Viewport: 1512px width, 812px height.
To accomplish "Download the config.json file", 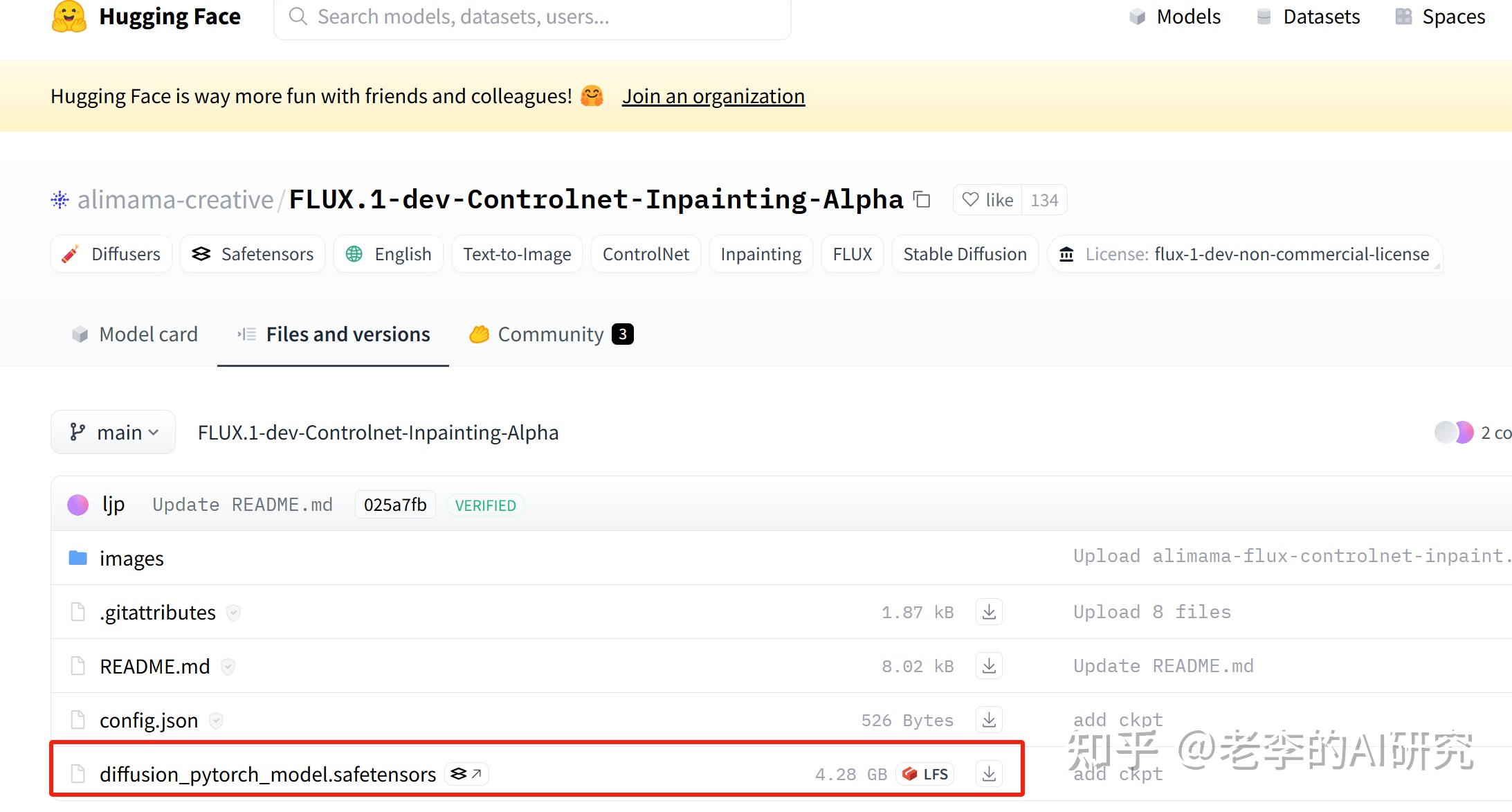I will click(988, 720).
